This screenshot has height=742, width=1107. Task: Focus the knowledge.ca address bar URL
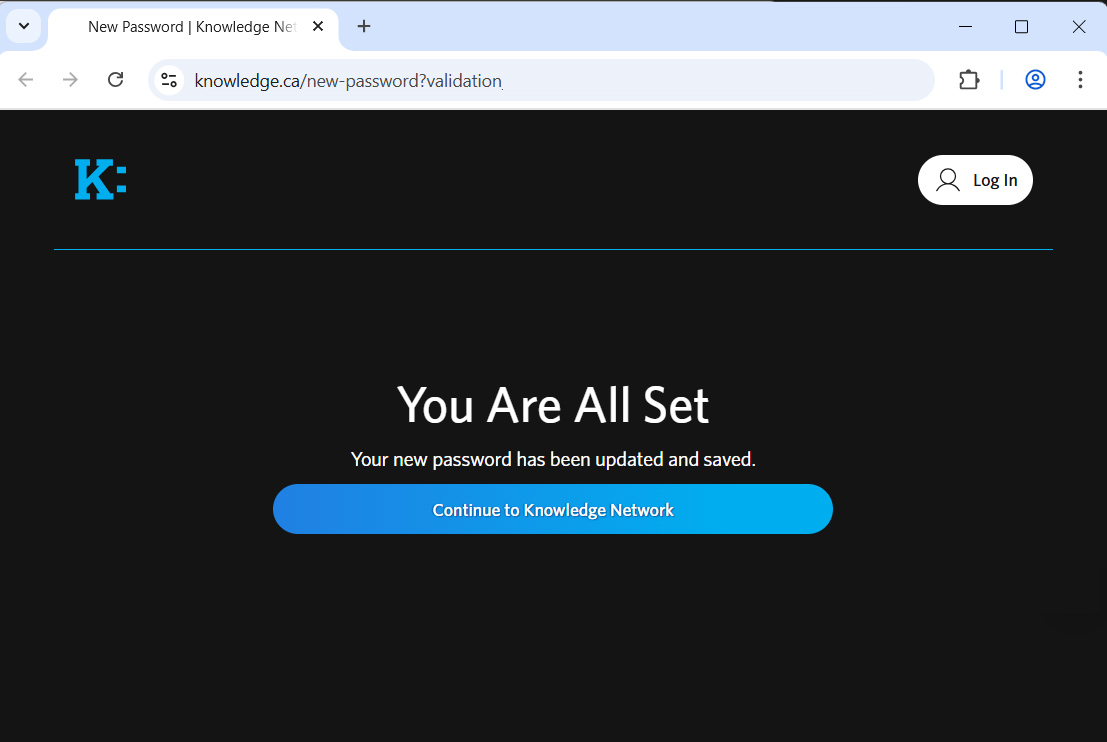[x=500, y=81]
